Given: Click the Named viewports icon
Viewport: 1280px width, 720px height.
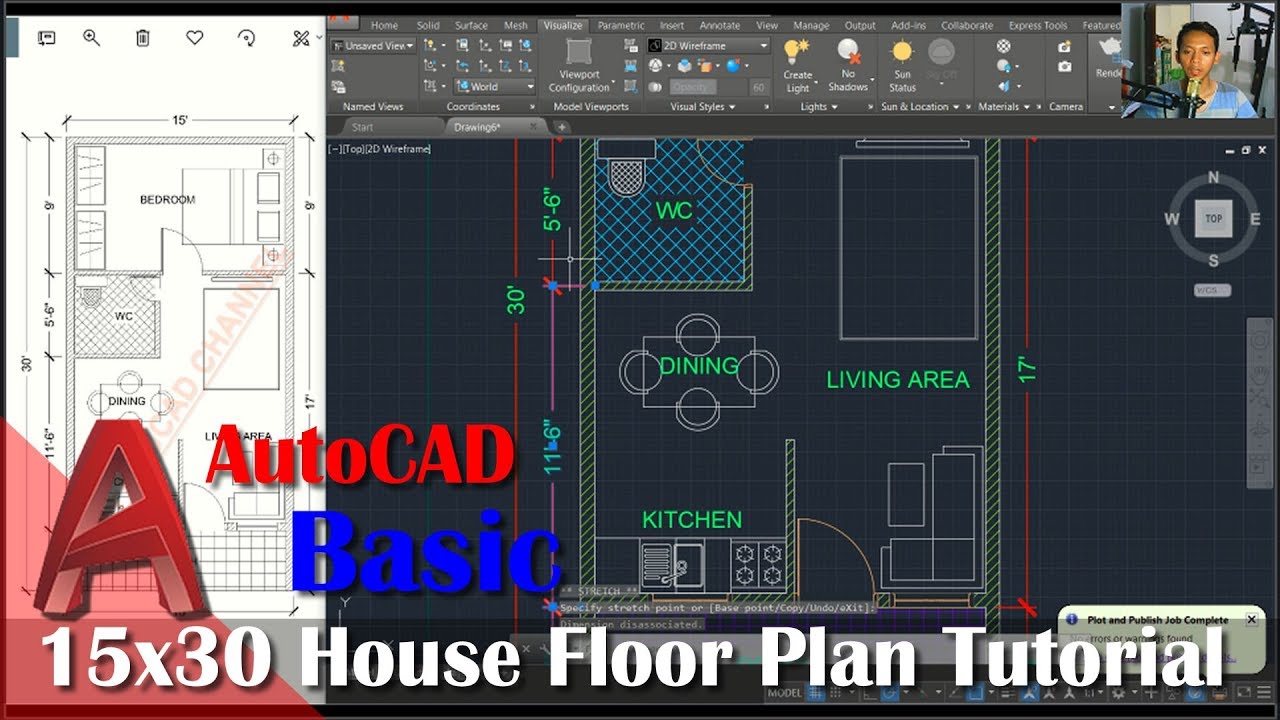Looking at the screenshot, I should (631, 46).
